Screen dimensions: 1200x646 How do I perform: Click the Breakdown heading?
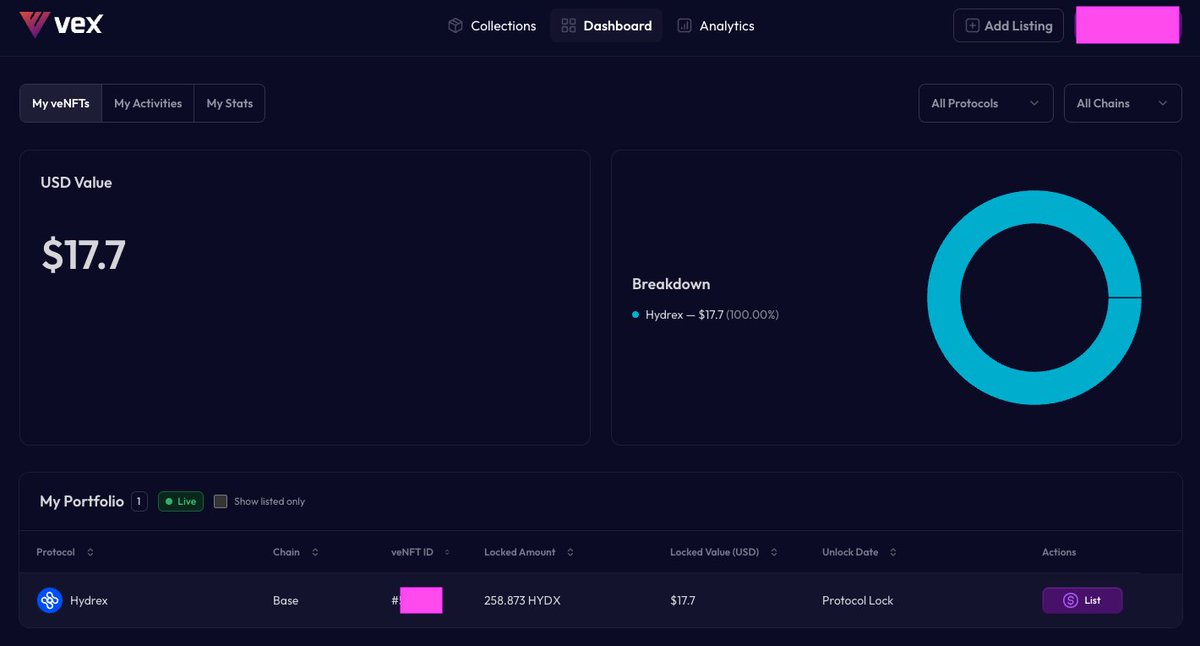pos(671,284)
